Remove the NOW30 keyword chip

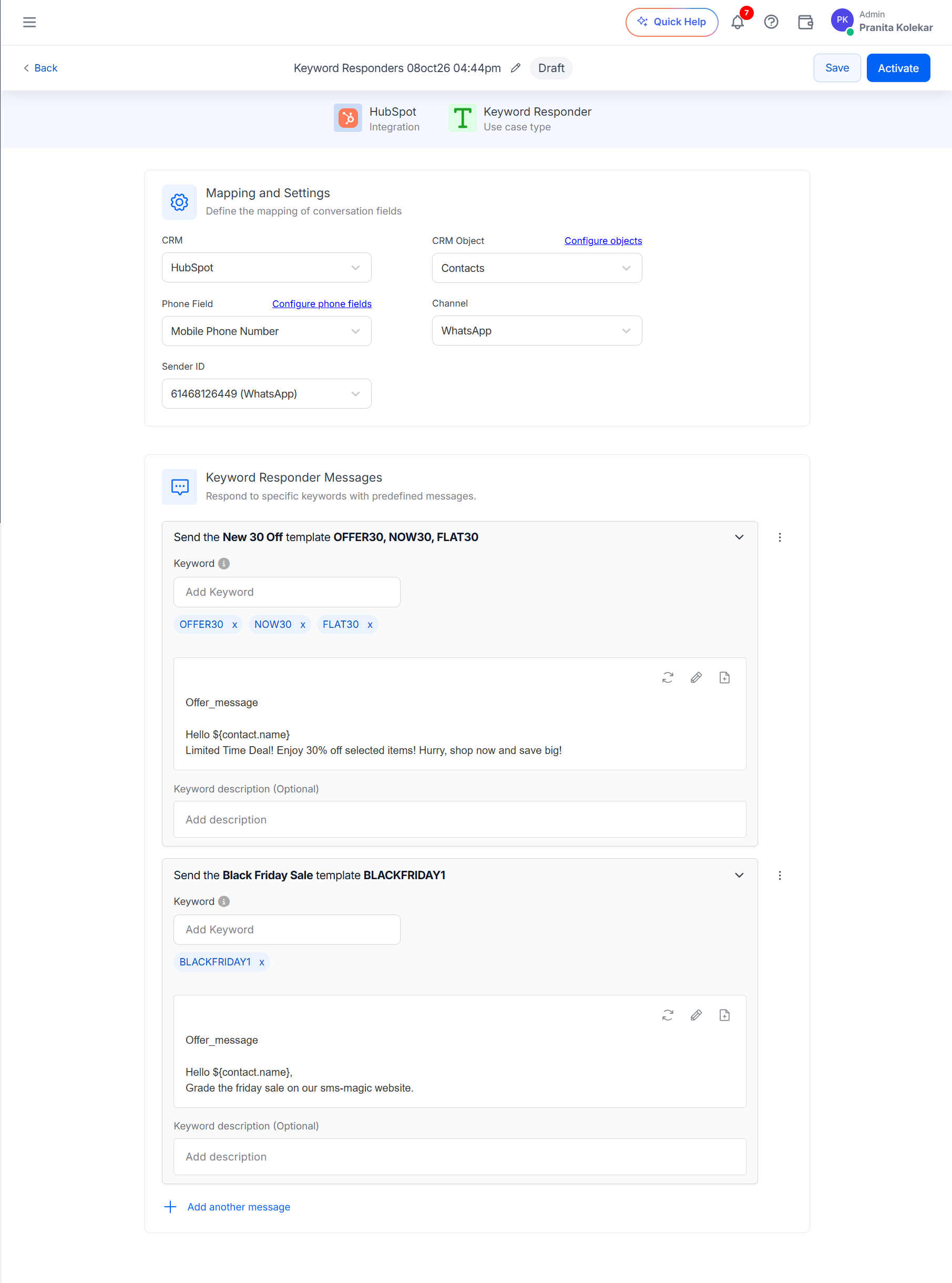303,625
